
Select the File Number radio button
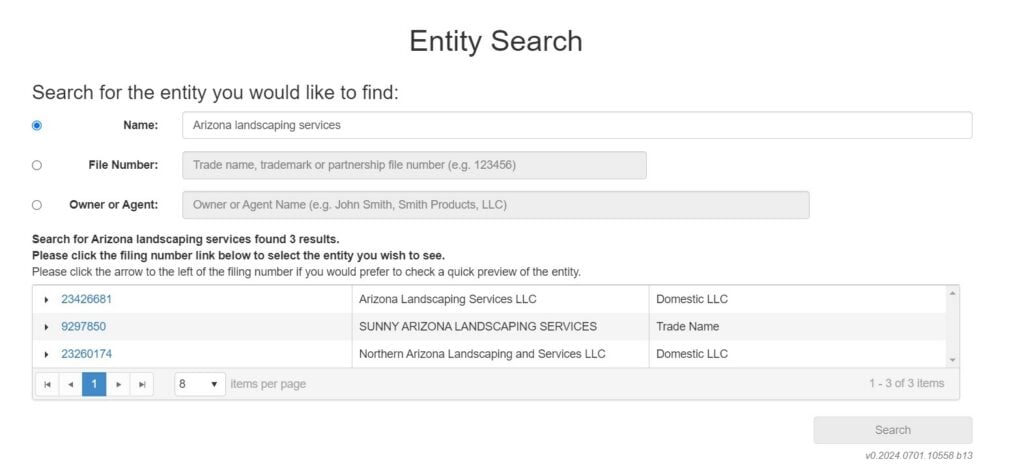coord(37,165)
